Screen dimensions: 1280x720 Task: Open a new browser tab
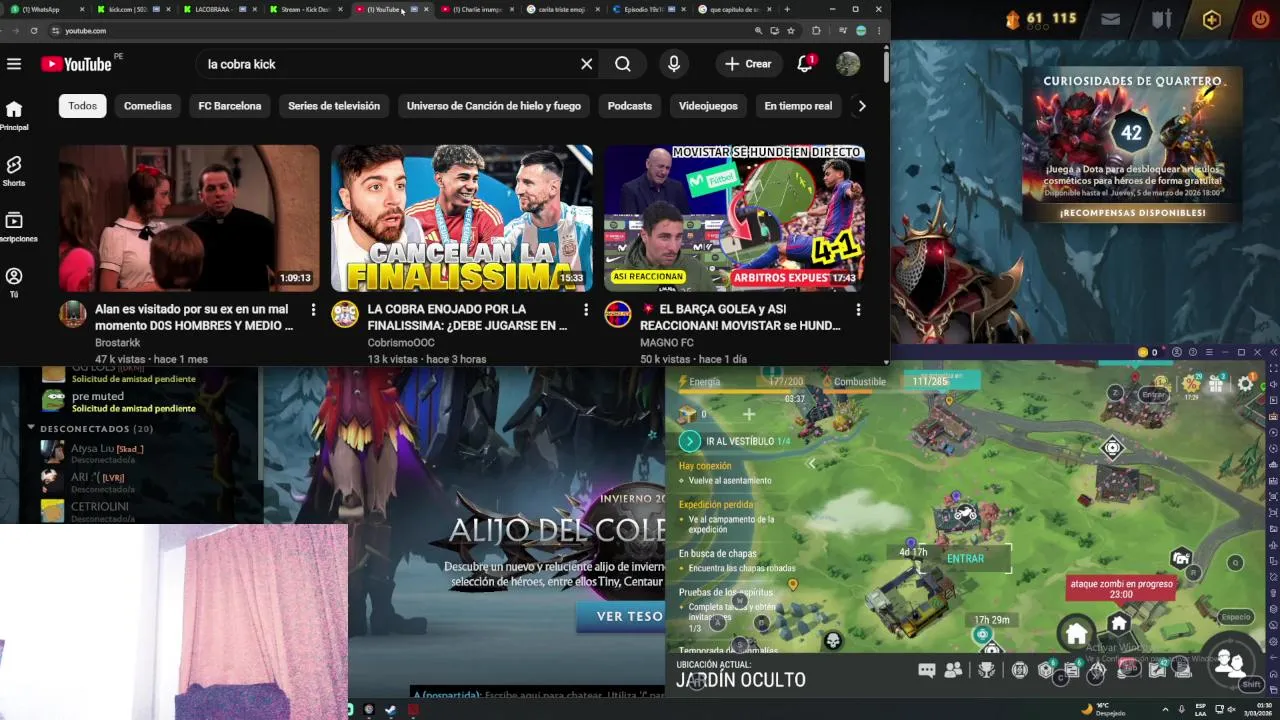[x=787, y=9]
